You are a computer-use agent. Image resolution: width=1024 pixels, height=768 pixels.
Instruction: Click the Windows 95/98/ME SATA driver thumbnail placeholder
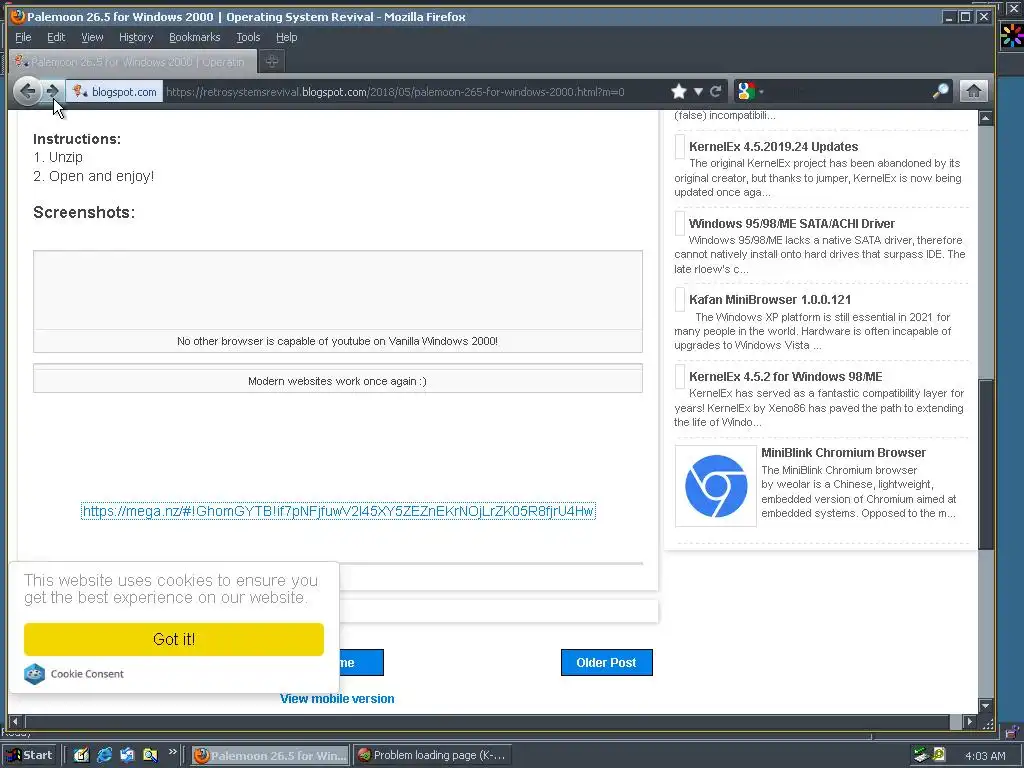point(680,223)
